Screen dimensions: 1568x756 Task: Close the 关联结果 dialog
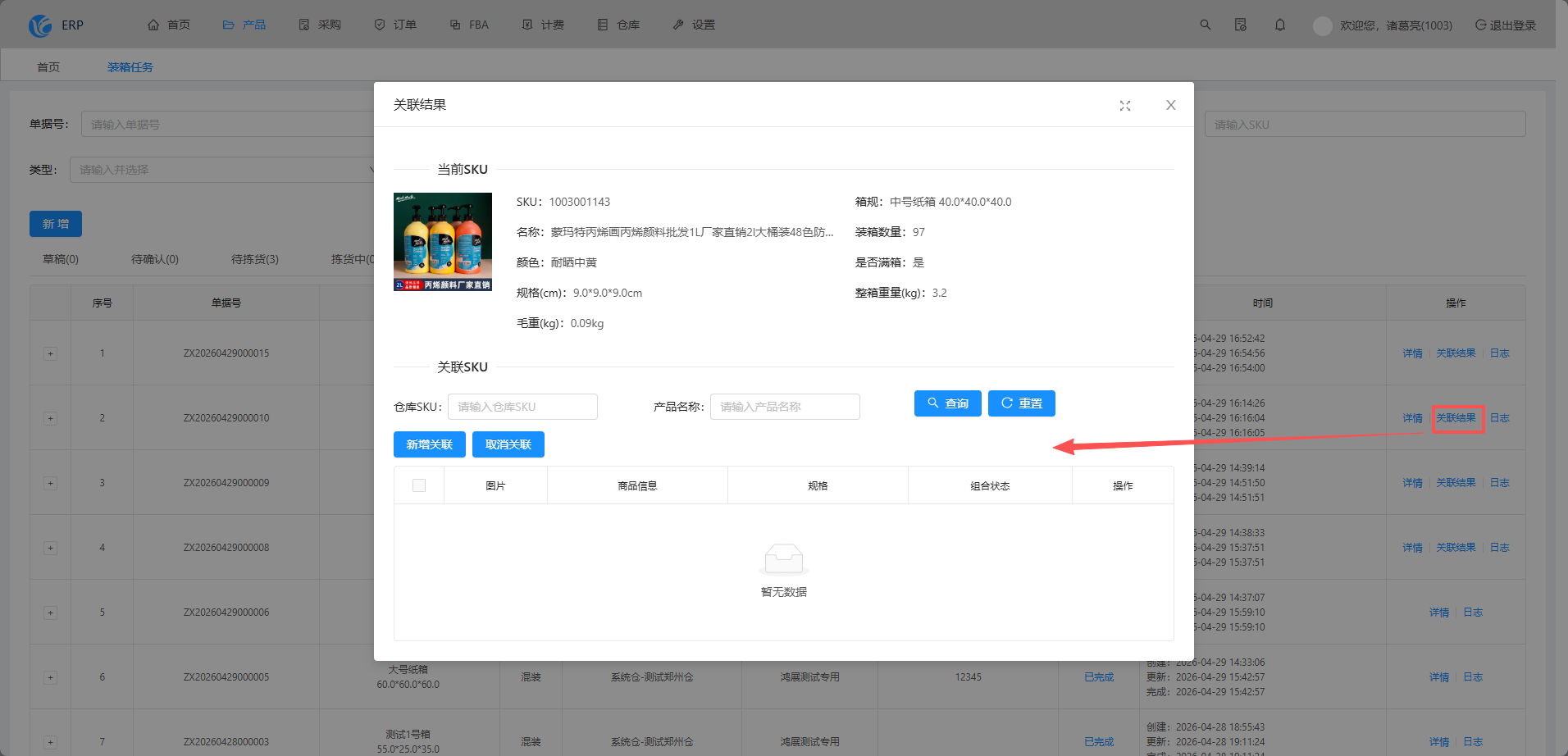(x=1171, y=105)
